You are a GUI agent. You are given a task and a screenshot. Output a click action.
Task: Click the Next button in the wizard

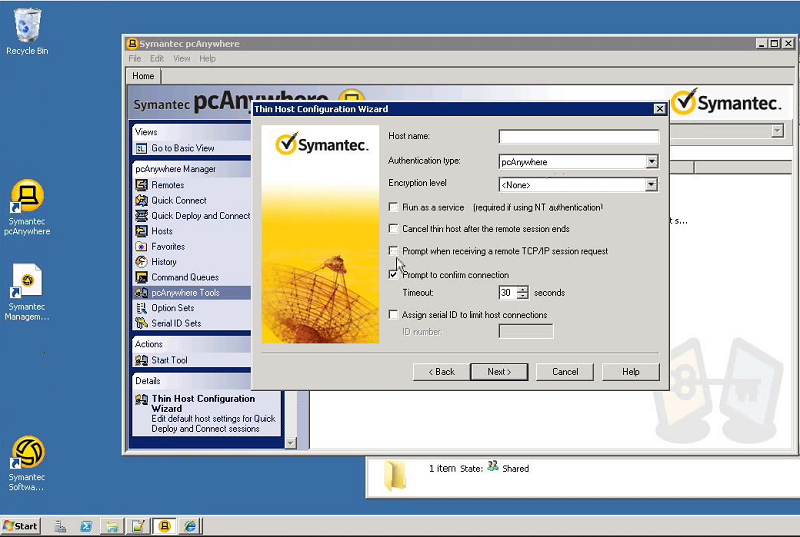499,372
